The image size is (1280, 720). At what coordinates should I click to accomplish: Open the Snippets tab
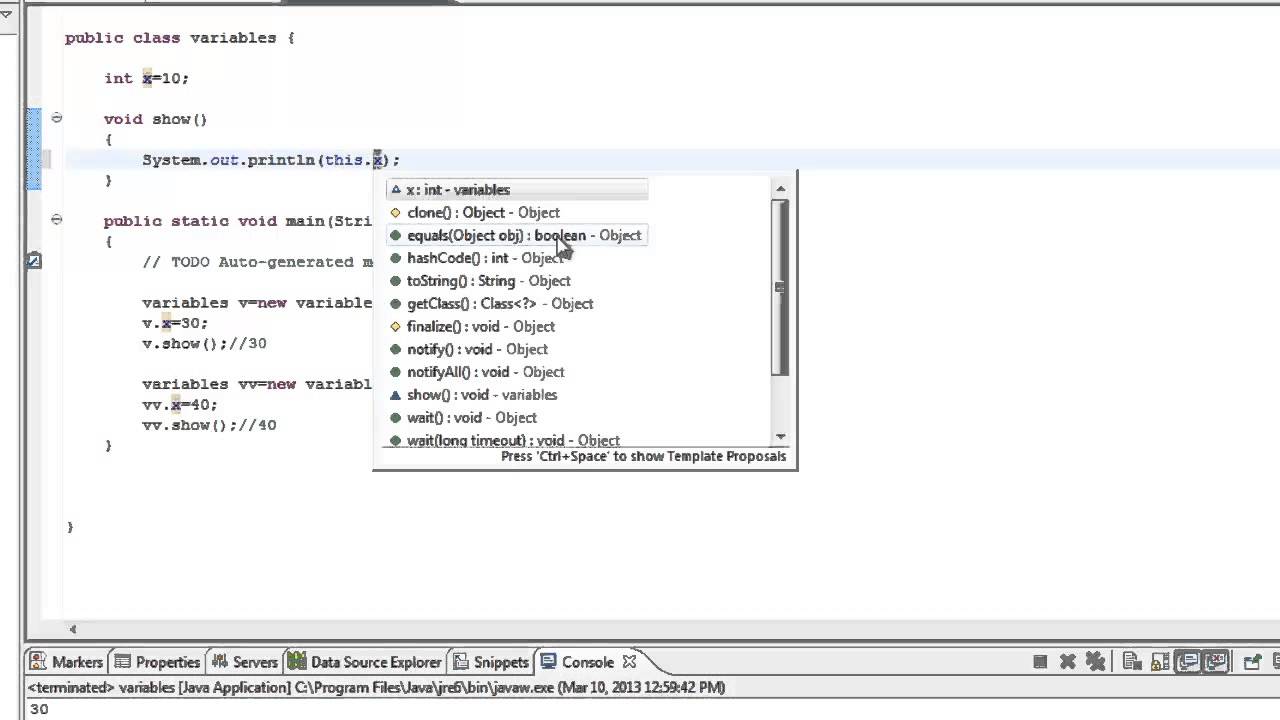tap(490, 662)
